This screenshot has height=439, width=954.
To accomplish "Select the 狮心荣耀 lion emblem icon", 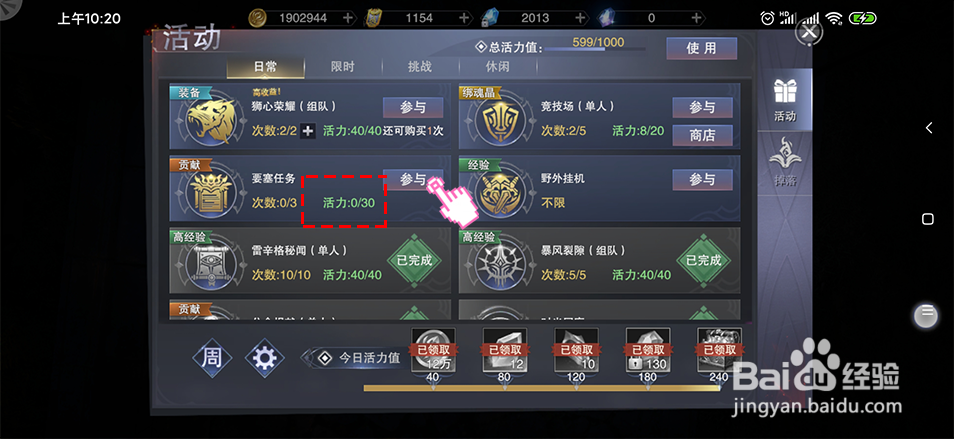I will (210, 119).
